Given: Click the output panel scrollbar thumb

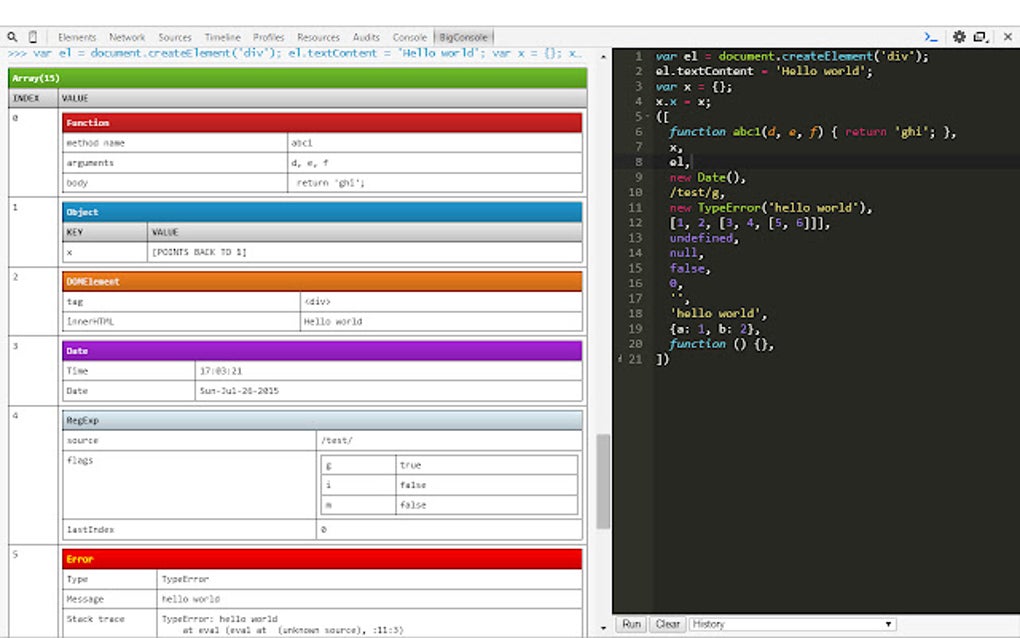Looking at the screenshot, I should (603, 482).
